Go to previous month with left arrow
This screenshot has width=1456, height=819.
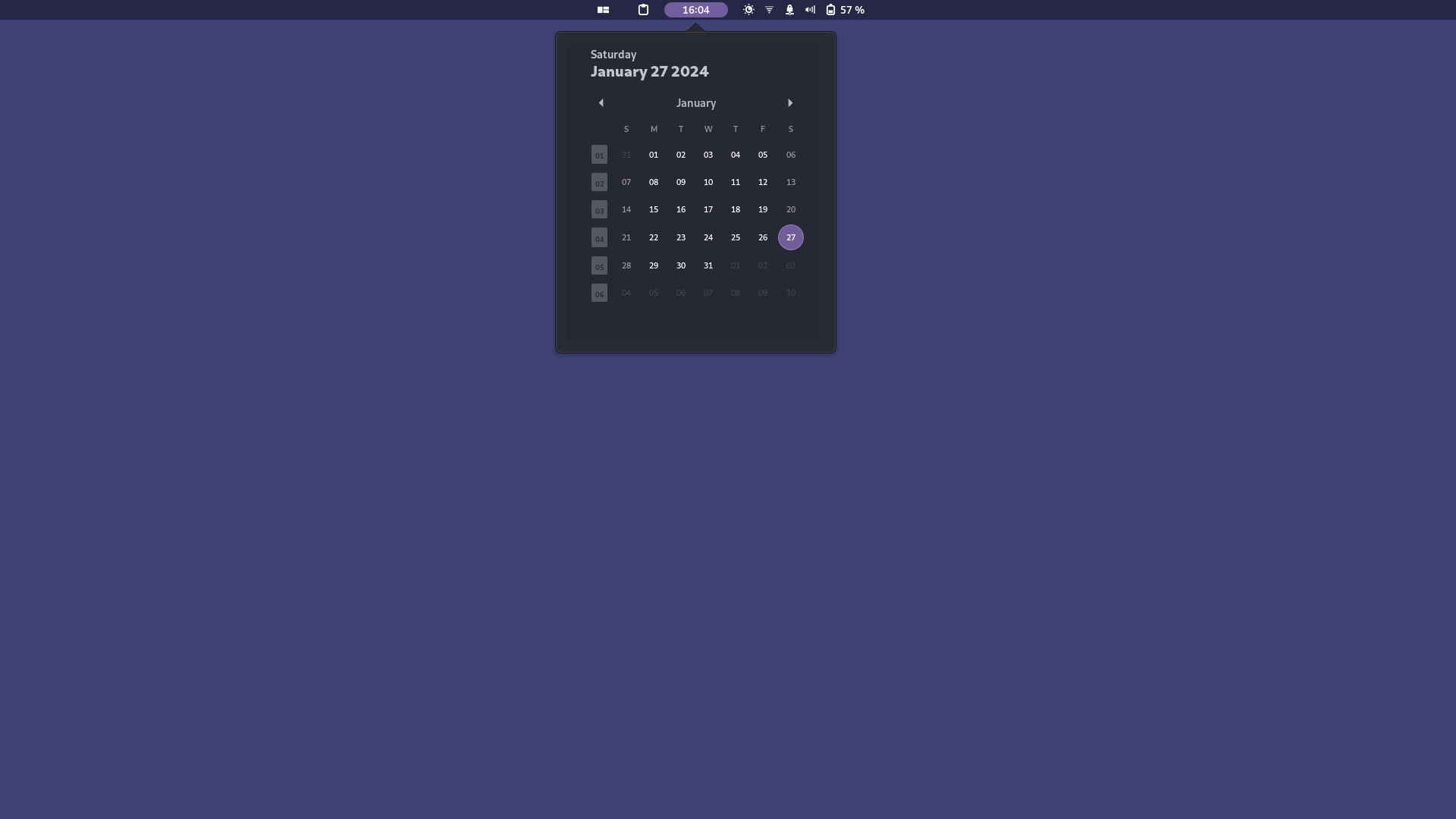601,103
